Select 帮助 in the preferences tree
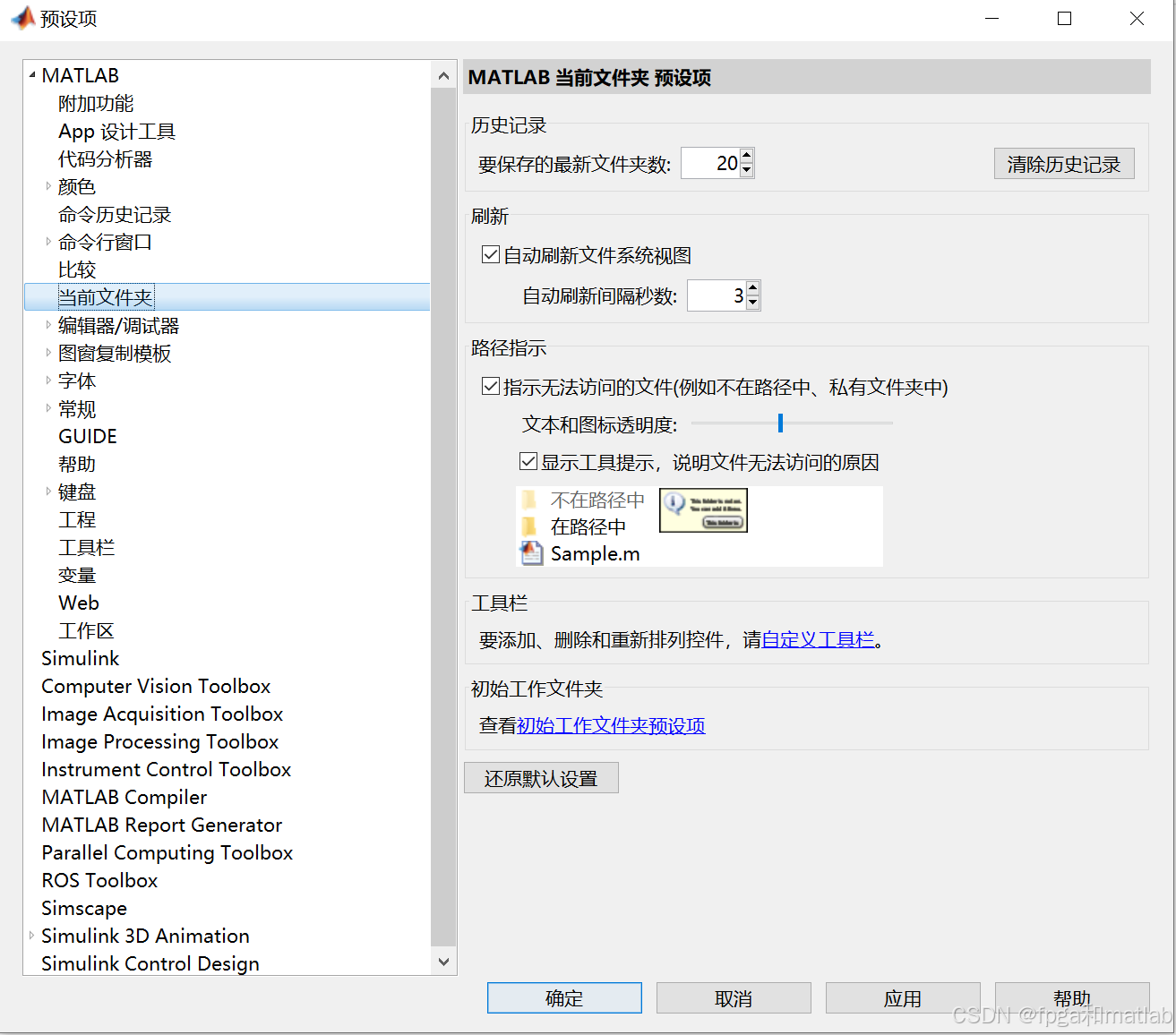Viewport: 1176px width, 1035px height. coord(77,464)
